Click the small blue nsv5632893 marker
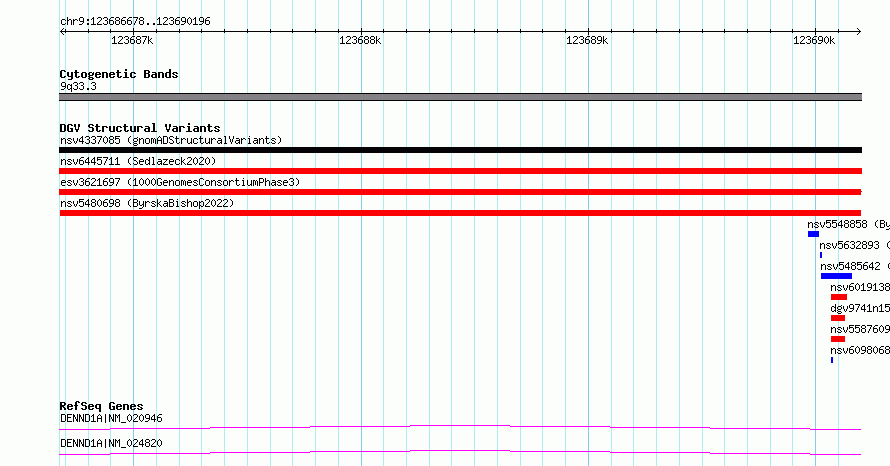The width and height of the screenshot is (890, 466). pos(821,255)
